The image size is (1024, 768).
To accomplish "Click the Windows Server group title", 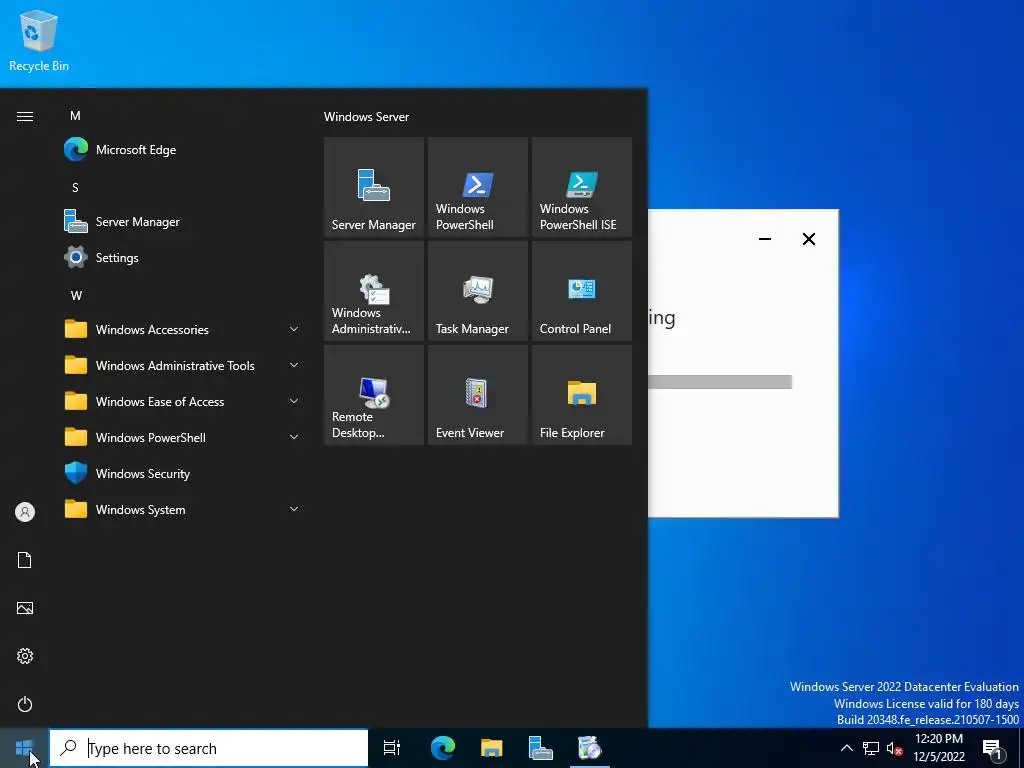I will 366,117.
